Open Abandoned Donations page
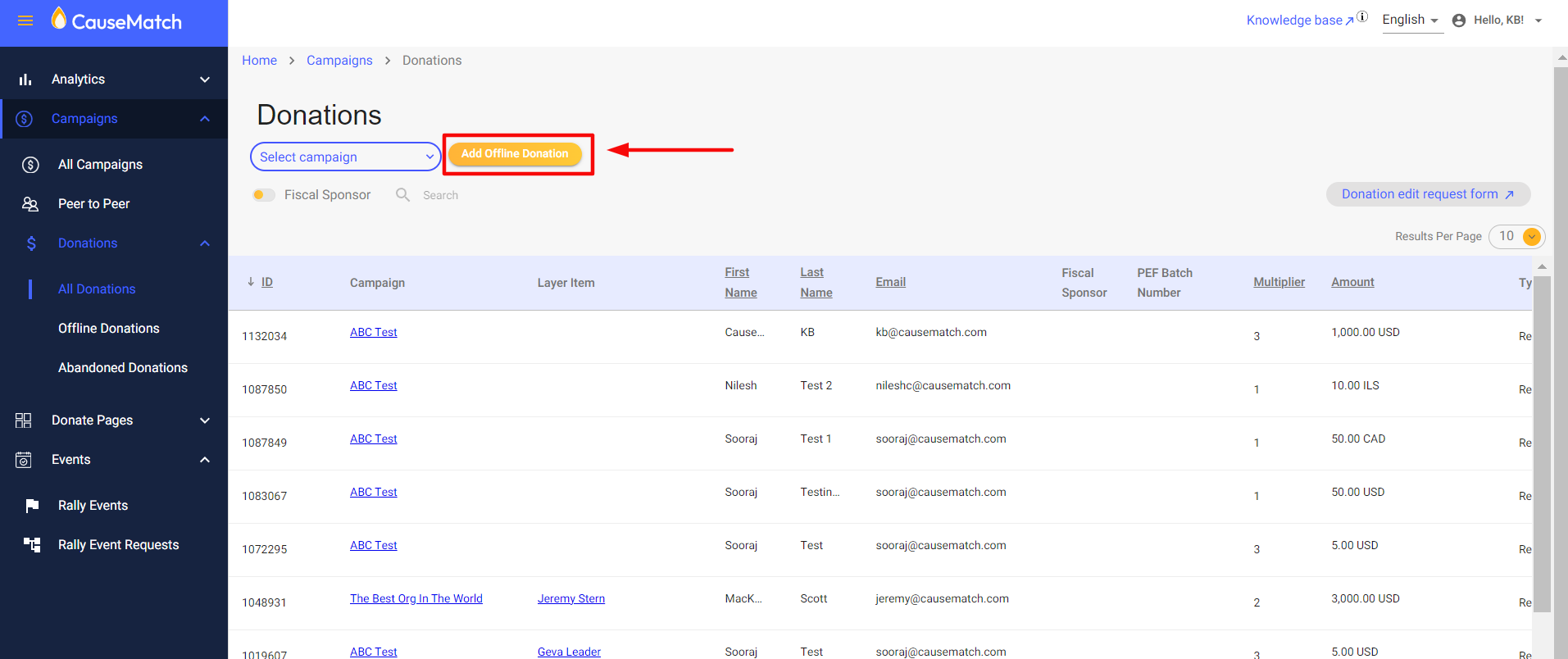Viewport: 1568px width, 659px height. [123, 368]
